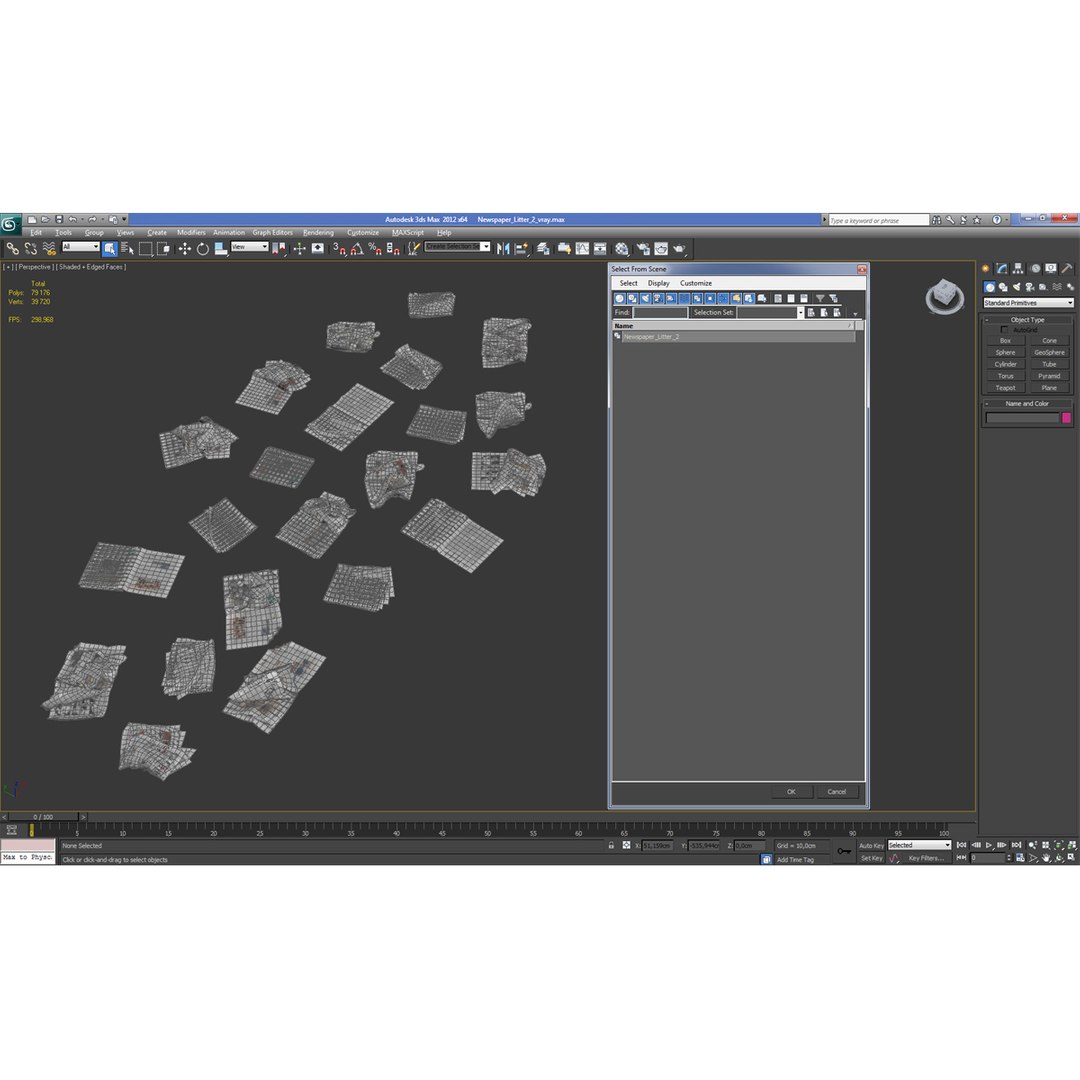
Task: Open the Selection Set dropdown in dialog
Action: pos(800,313)
